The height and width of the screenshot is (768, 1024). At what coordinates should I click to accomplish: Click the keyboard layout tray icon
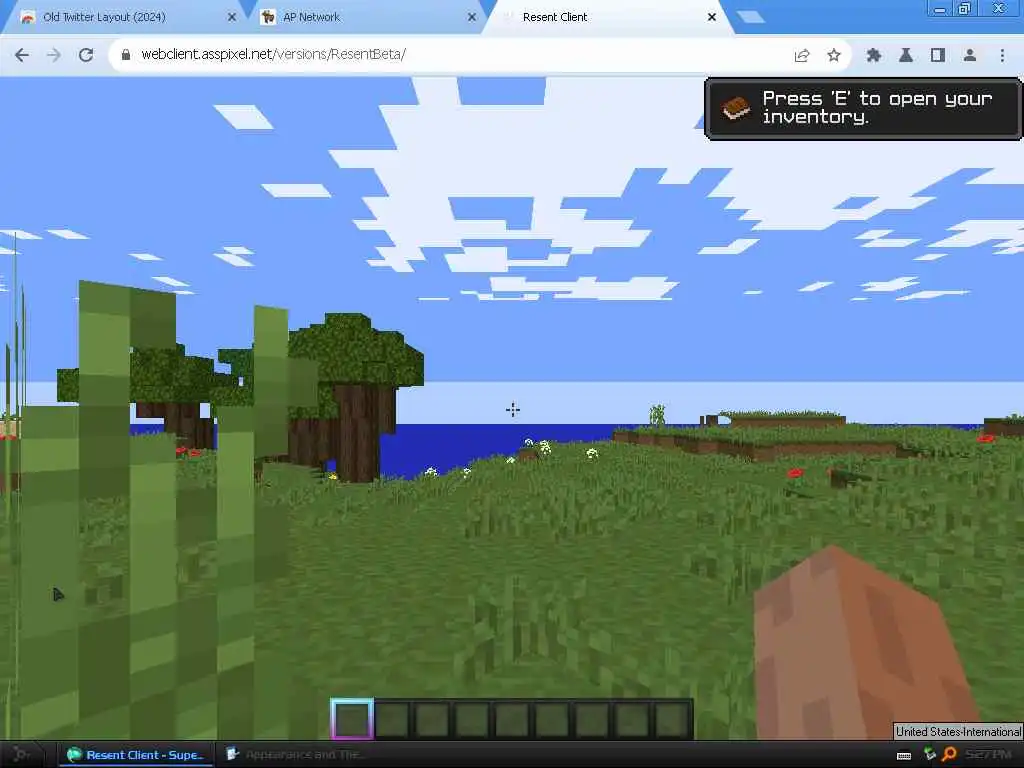(904, 756)
